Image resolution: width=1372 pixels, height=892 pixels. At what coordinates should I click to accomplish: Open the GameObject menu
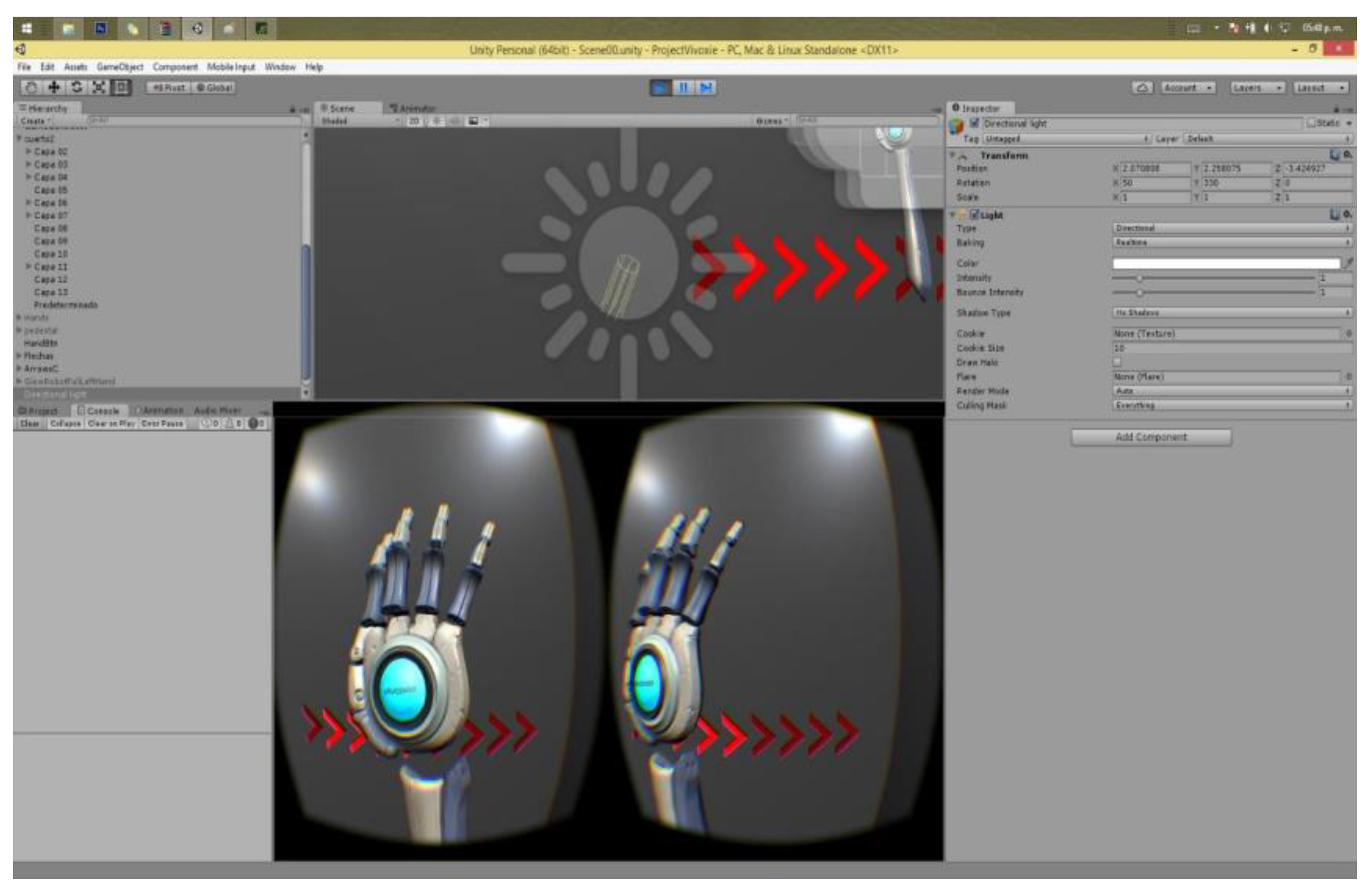(x=120, y=67)
